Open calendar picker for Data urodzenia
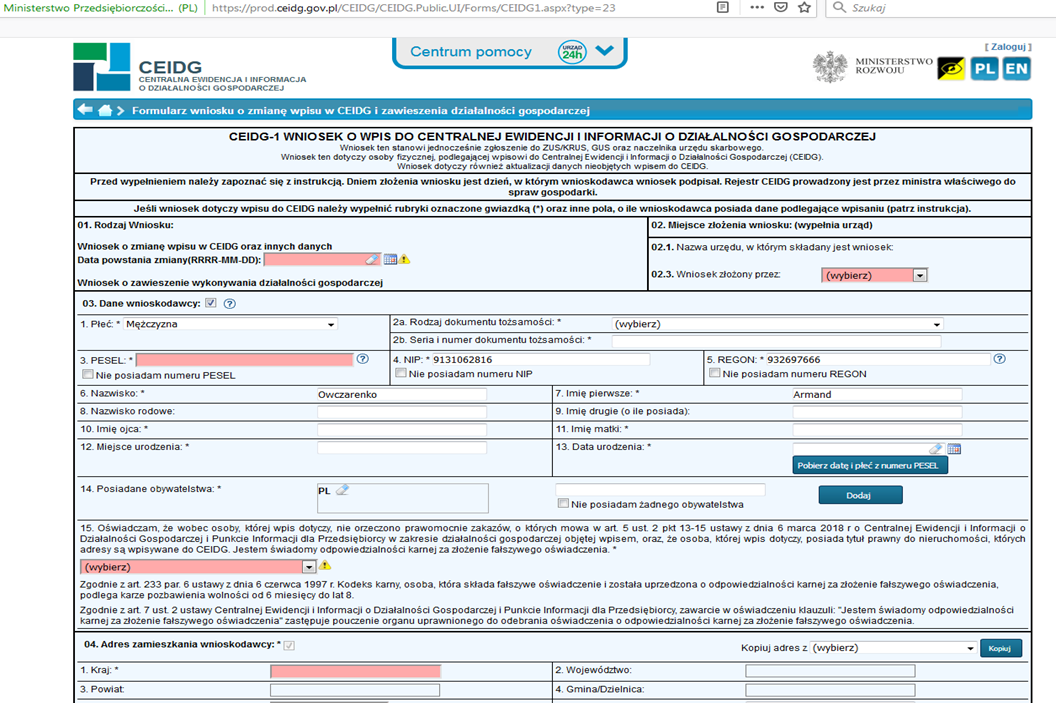Image resolution: width=1056 pixels, height=703 pixels. (x=954, y=449)
